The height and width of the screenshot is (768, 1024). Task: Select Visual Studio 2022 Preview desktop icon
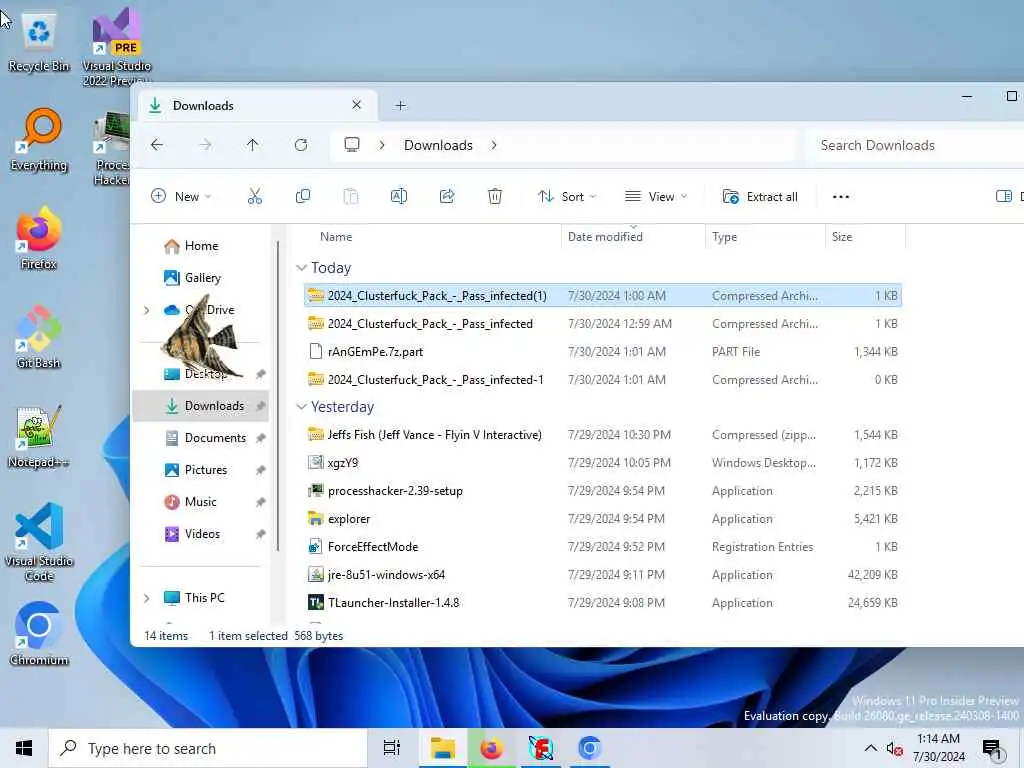click(117, 47)
